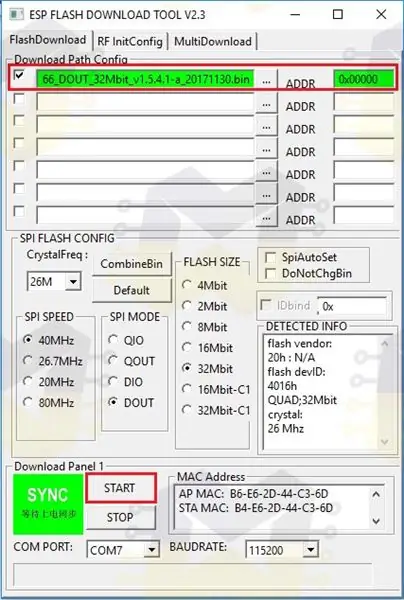Enable the seventh download path checkbox

coord(19,211)
